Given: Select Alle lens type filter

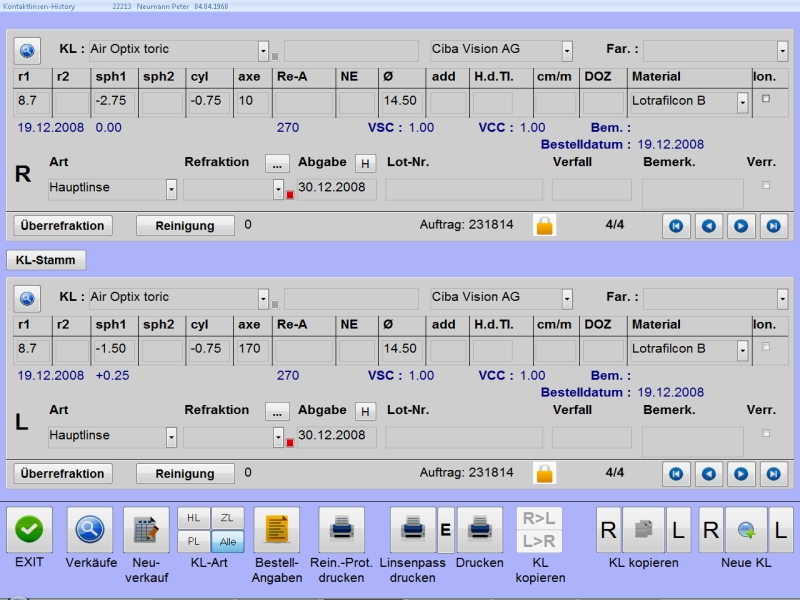Looking at the screenshot, I should coord(228,541).
